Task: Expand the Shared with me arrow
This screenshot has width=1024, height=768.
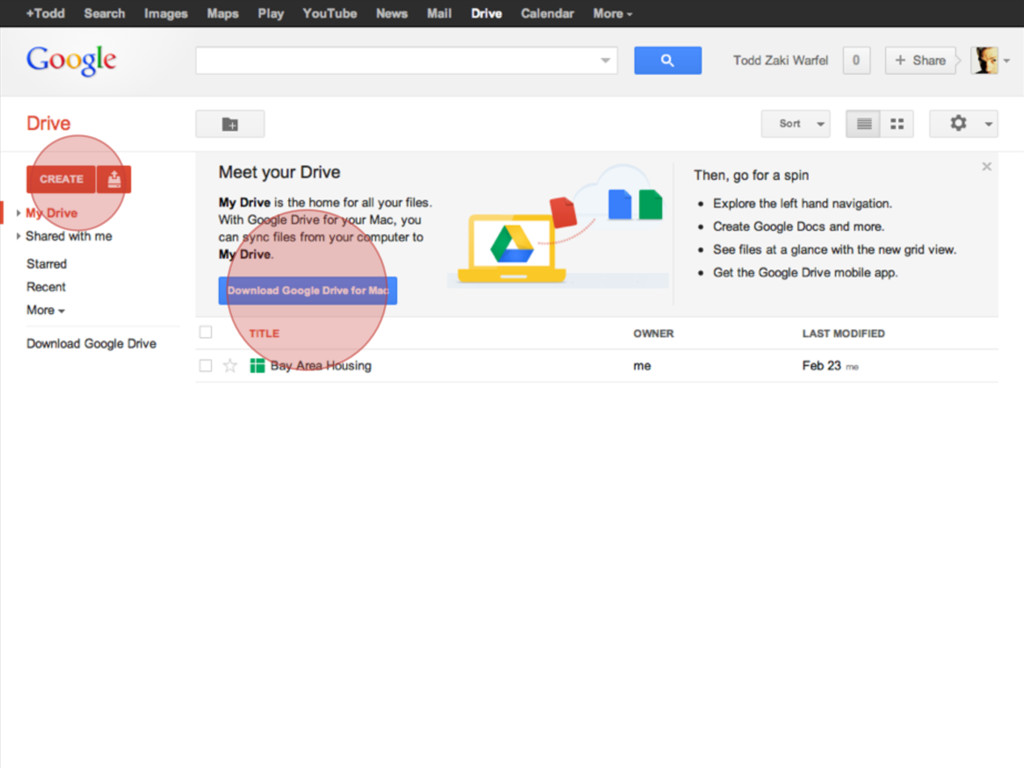Action: point(18,236)
